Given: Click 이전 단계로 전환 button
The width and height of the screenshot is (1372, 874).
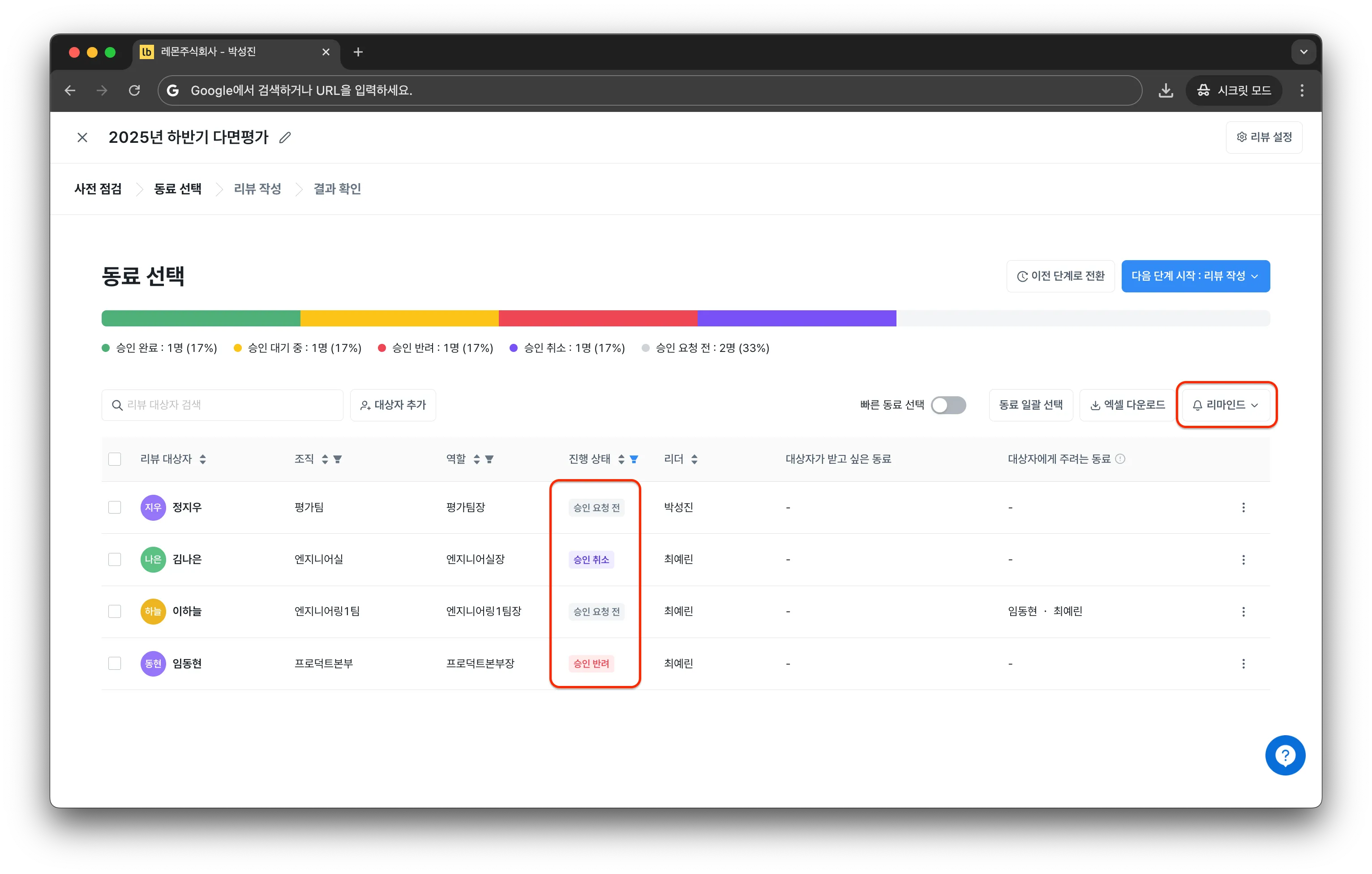Looking at the screenshot, I should (x=1060, y=276).
